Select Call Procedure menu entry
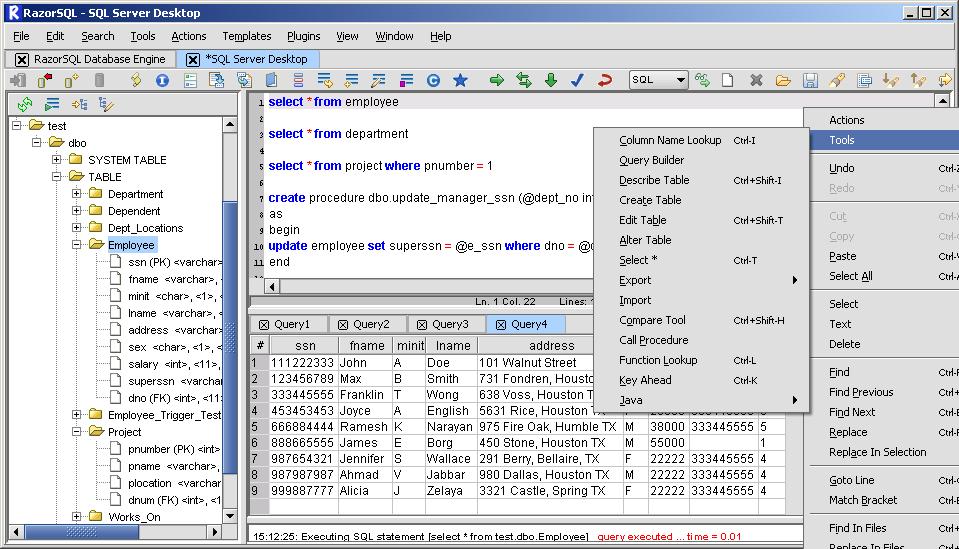The width and height of the screenshot is (959, 549). pos(702,340)
